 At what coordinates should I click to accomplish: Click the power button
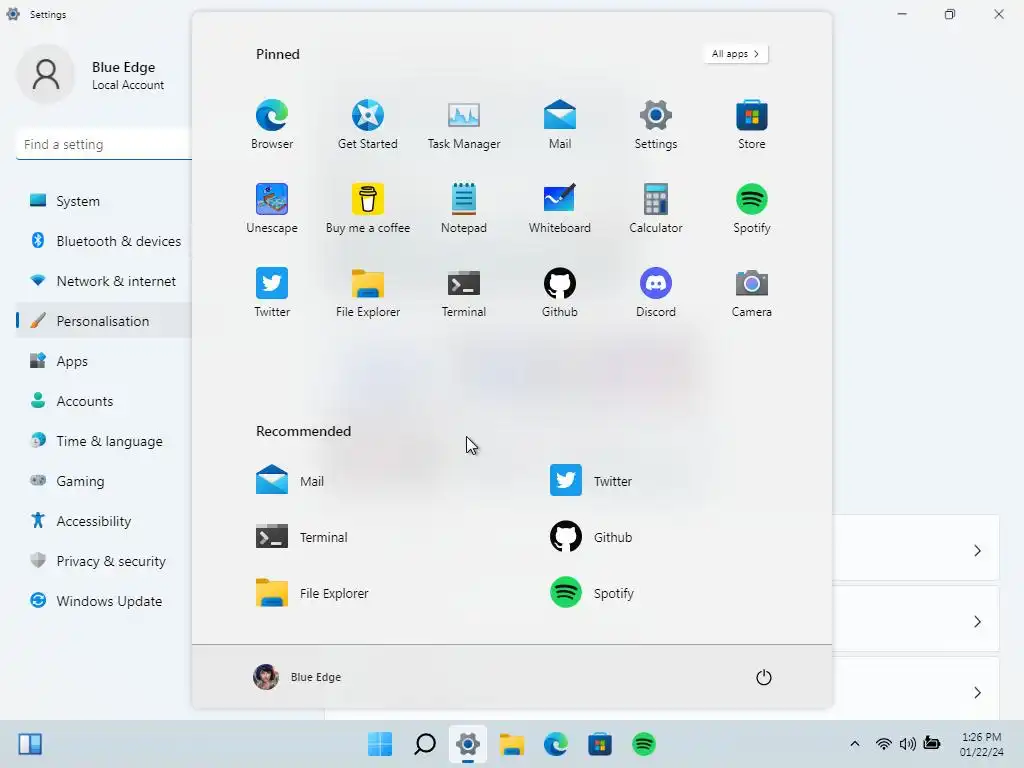click(x=763, y=677)
